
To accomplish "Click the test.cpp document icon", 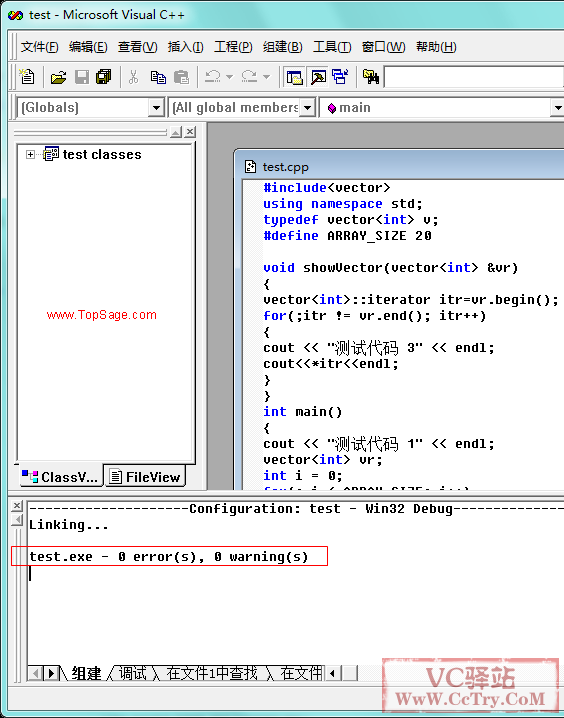I will [x=250, y=167].
